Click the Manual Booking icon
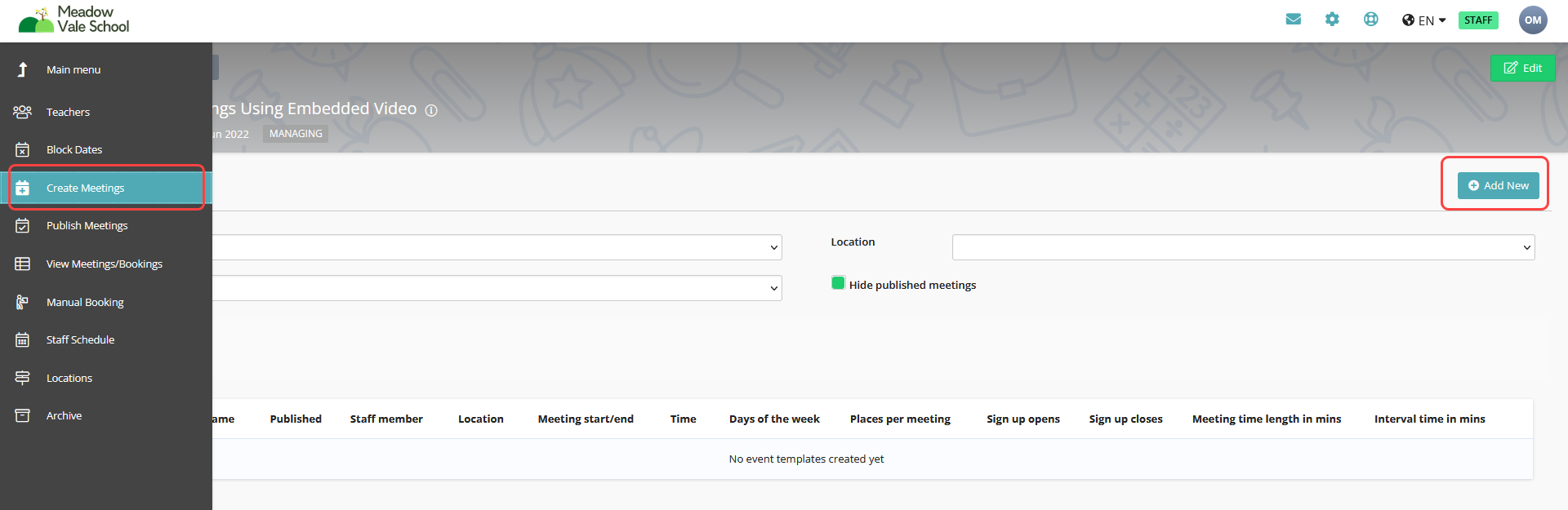Image resolution: width=1568 pixels, height=510 pixels. click(x=22, y=302)
